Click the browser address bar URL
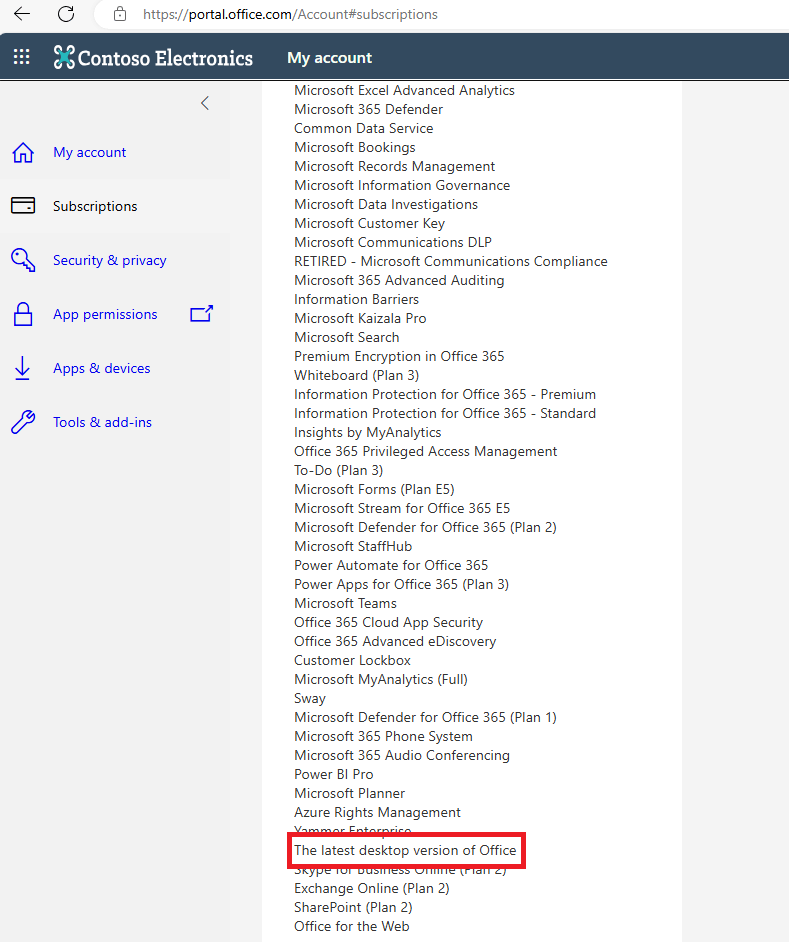This screenshot has height=942, width=789. point(290,14)
